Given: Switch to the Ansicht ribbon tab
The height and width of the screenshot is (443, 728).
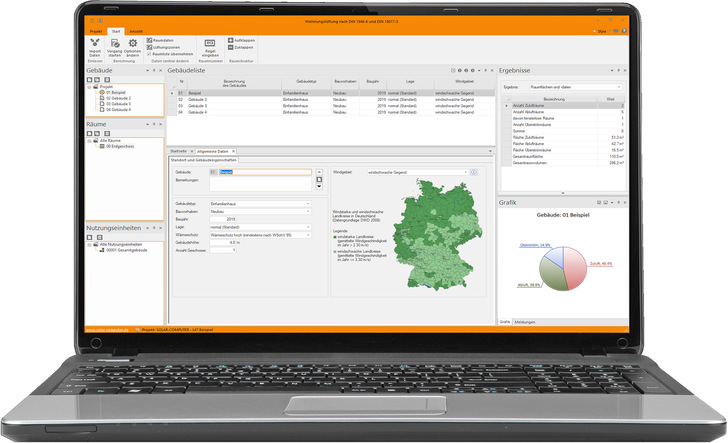Looking at the screenshot, I should point(137,32).
